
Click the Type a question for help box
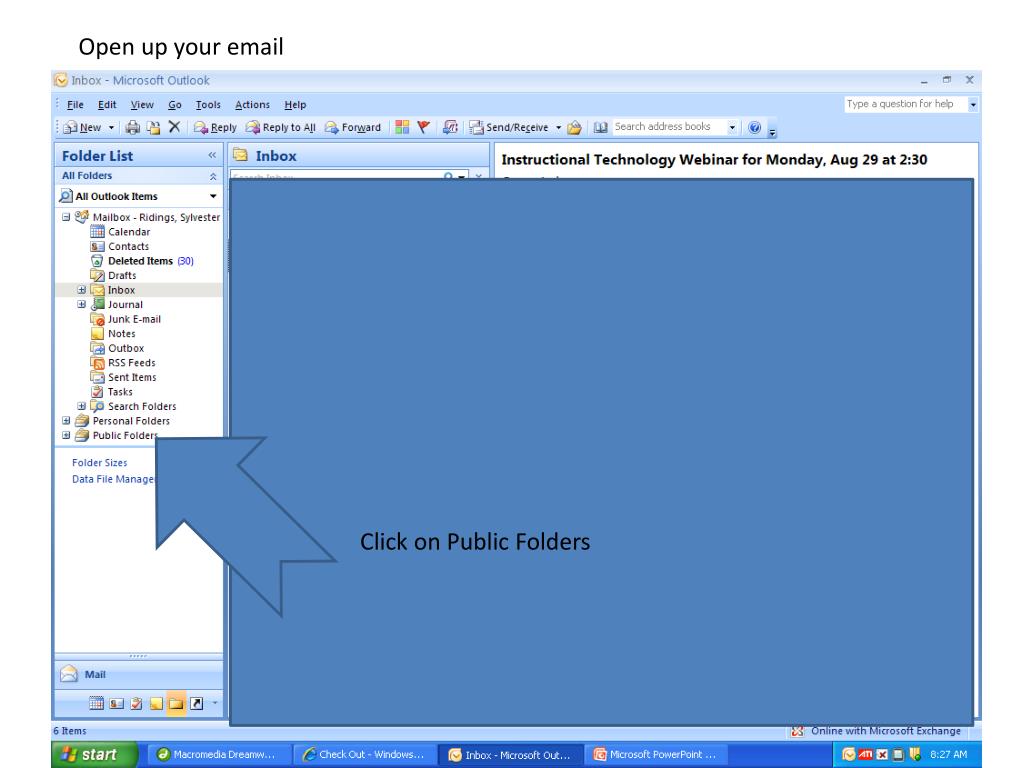905,104
